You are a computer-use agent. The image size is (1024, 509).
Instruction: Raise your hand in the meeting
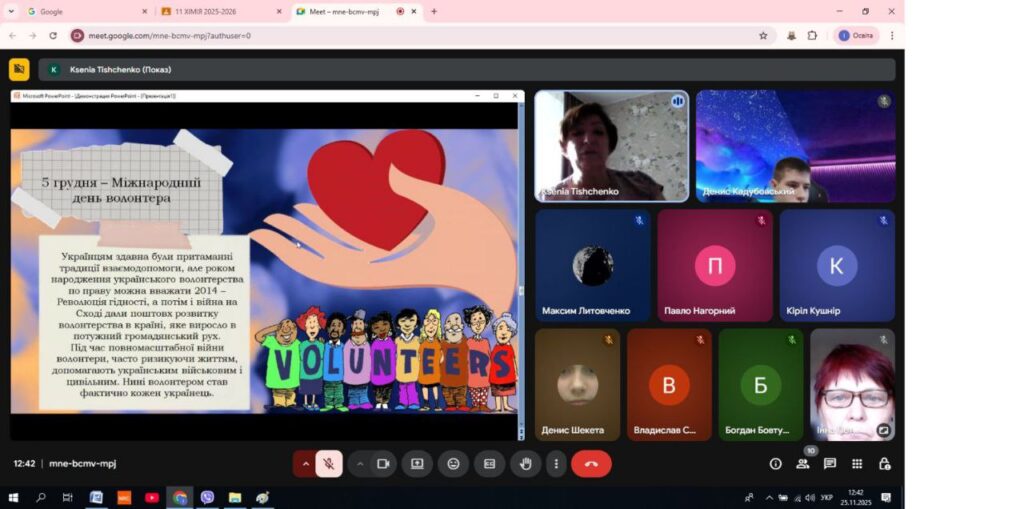(525, 464)
